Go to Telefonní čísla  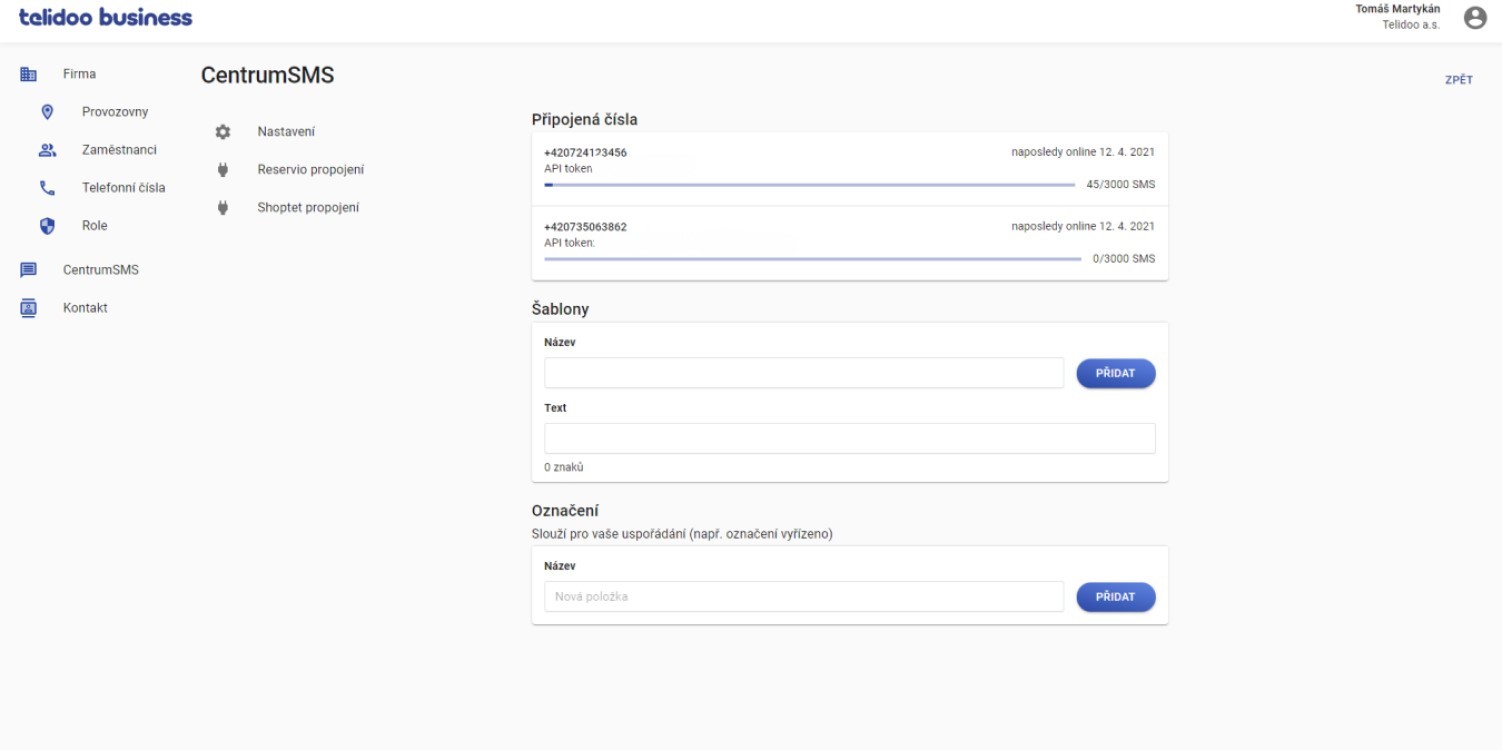click(124, 188)
